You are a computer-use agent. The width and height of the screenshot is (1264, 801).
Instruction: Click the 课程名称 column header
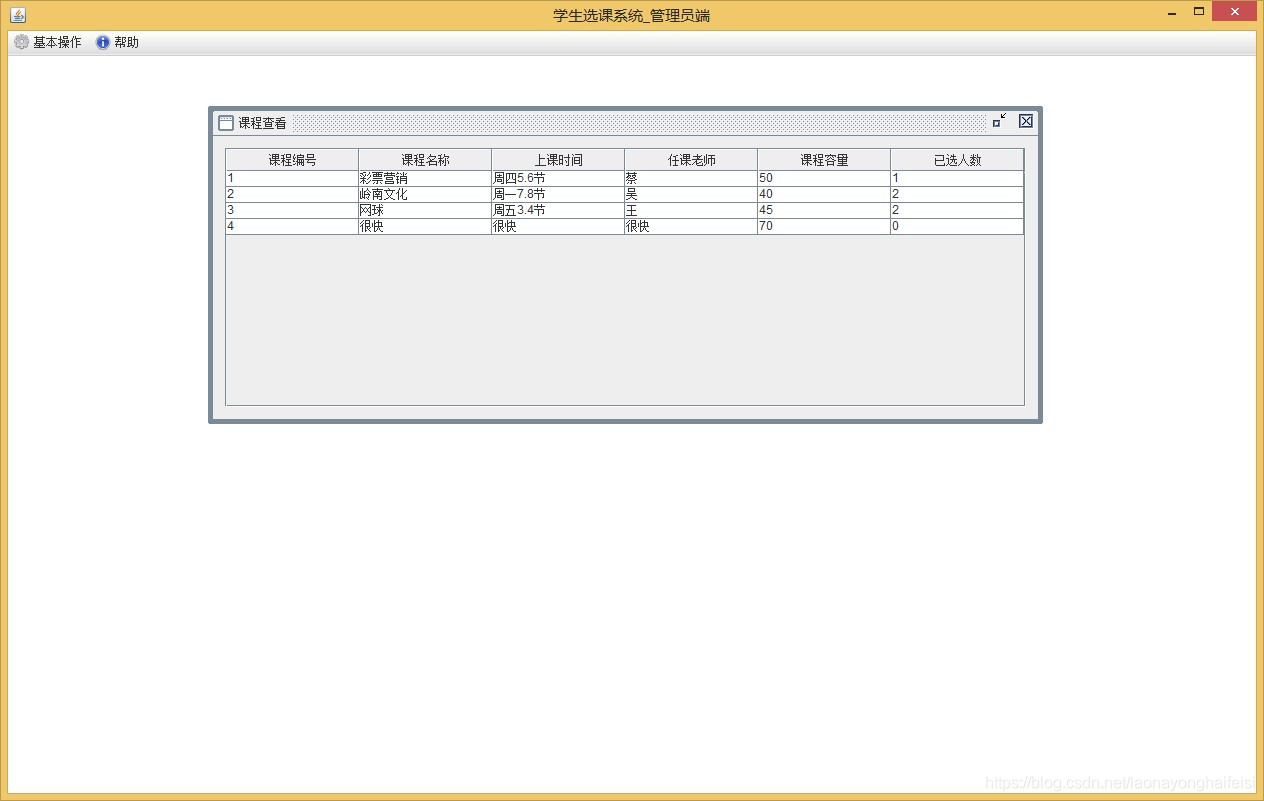pos(425,160)
